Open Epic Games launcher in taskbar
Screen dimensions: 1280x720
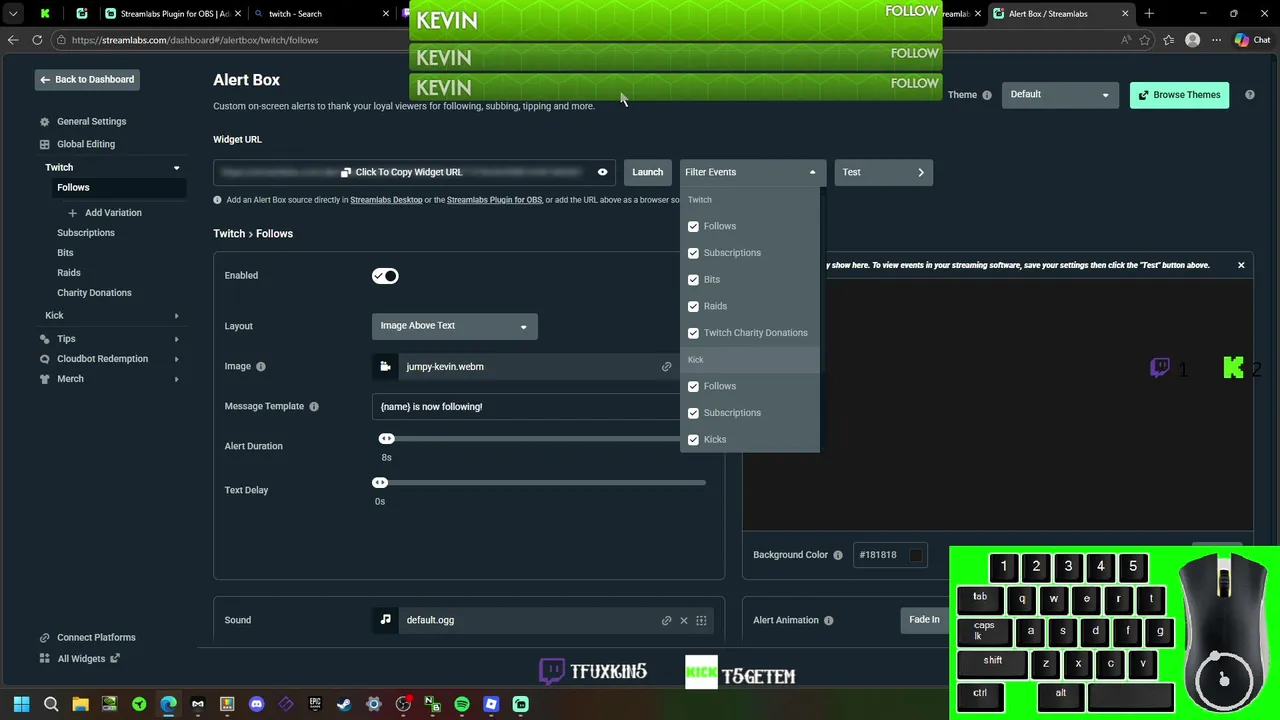click(315, 704)
